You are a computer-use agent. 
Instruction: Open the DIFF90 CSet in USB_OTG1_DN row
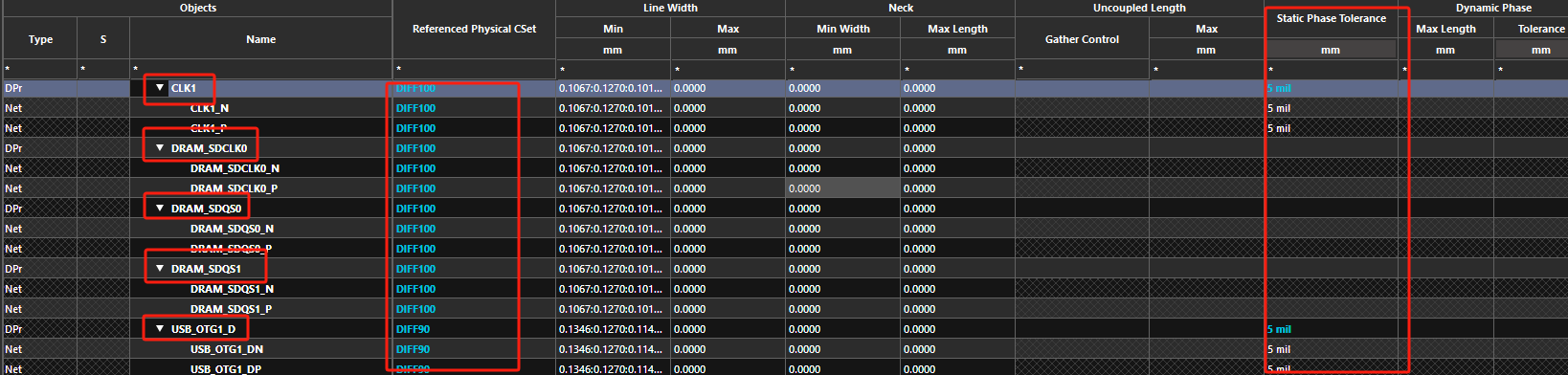click(413, 349)
